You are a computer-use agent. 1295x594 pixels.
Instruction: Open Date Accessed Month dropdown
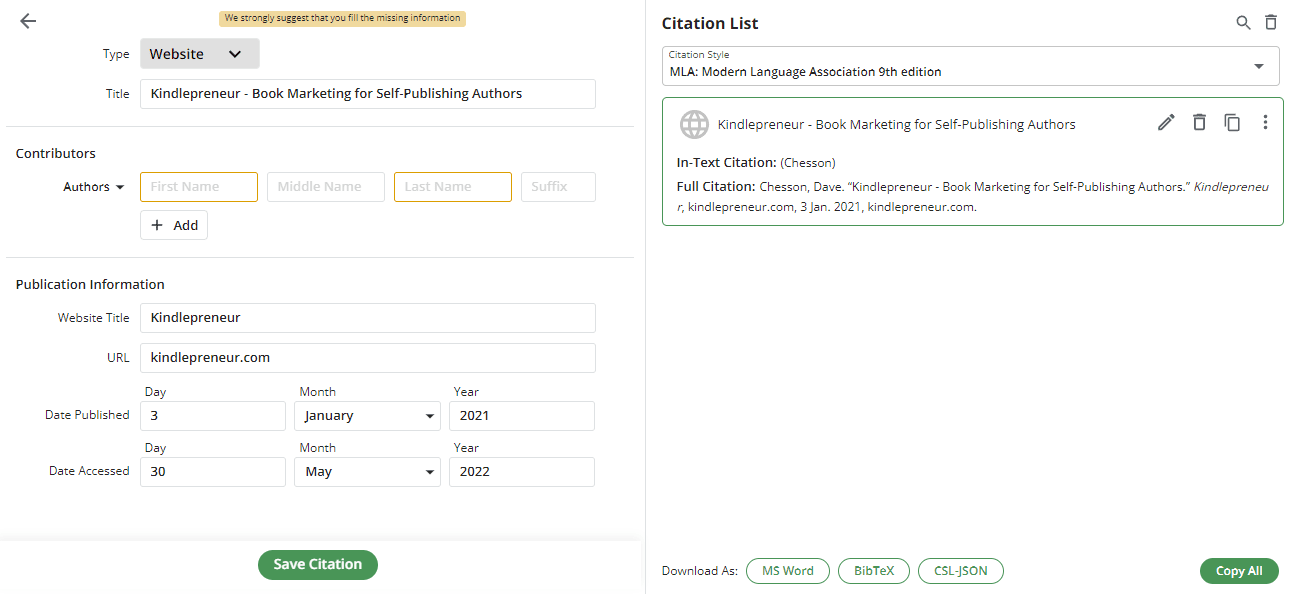pyautogui.click(x=367, y=472)
